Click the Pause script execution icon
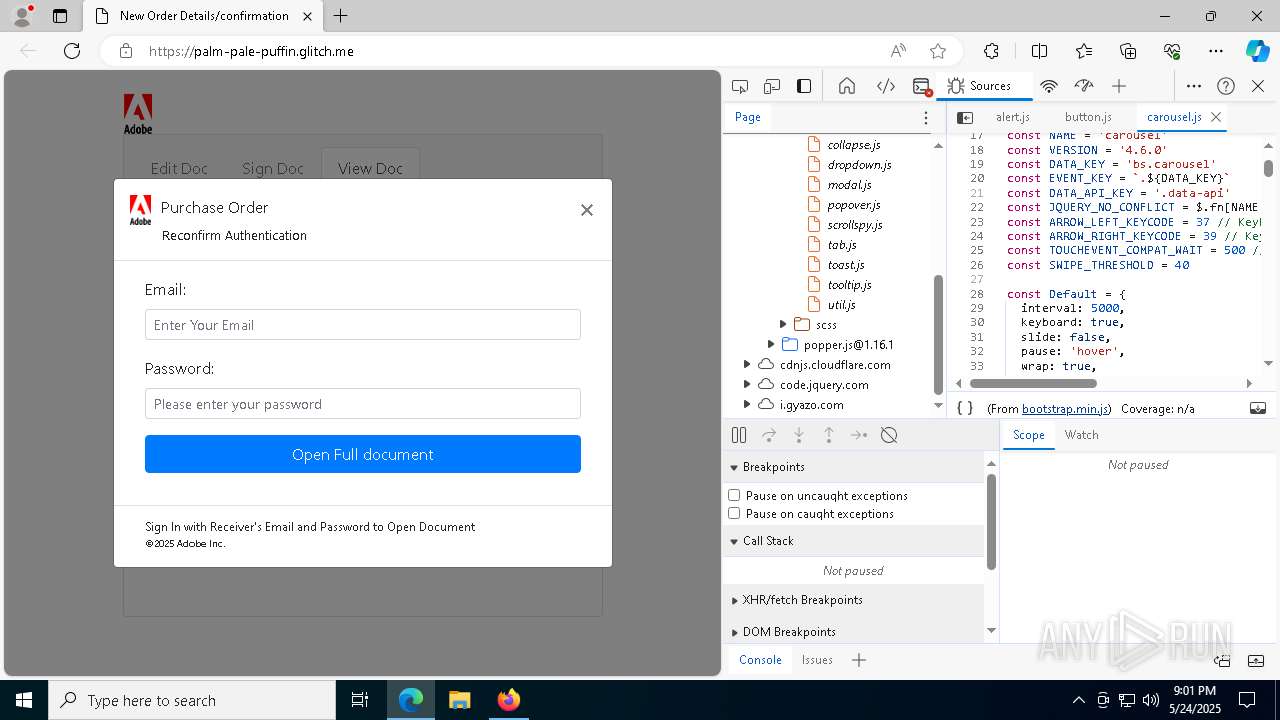Screen dimensions: 1280x720 739,435
